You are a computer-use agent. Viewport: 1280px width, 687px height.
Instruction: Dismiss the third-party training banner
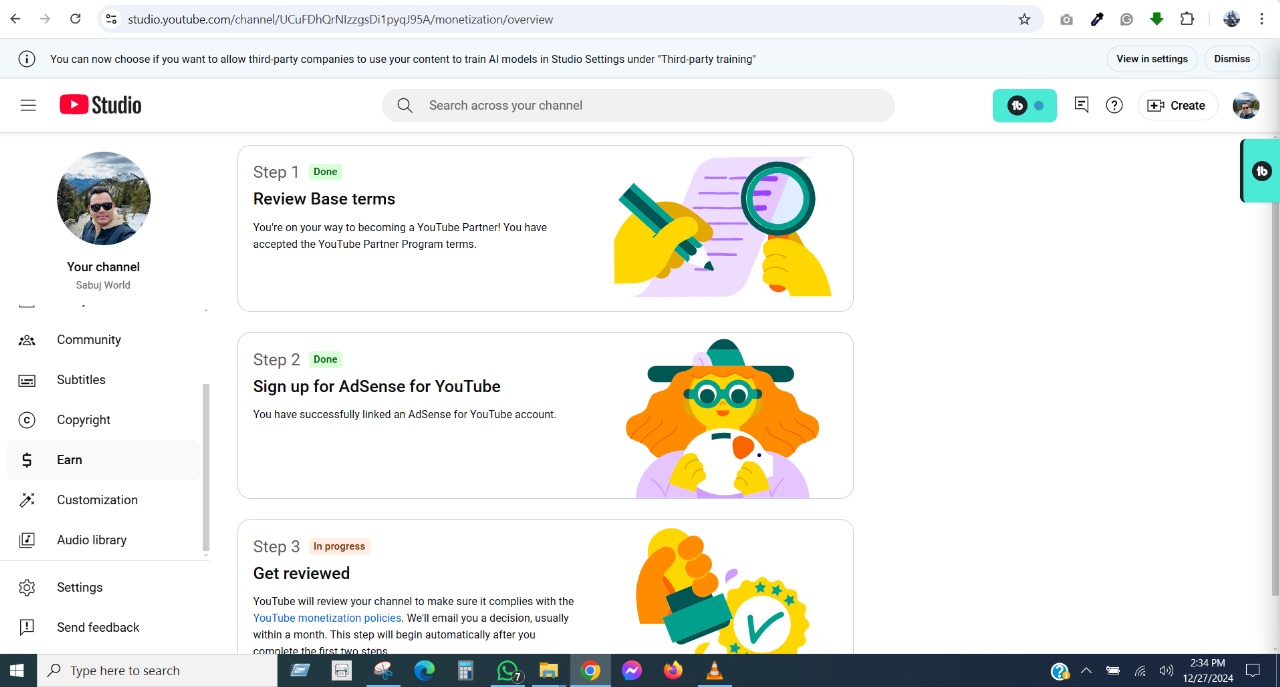coord(1232,59)
